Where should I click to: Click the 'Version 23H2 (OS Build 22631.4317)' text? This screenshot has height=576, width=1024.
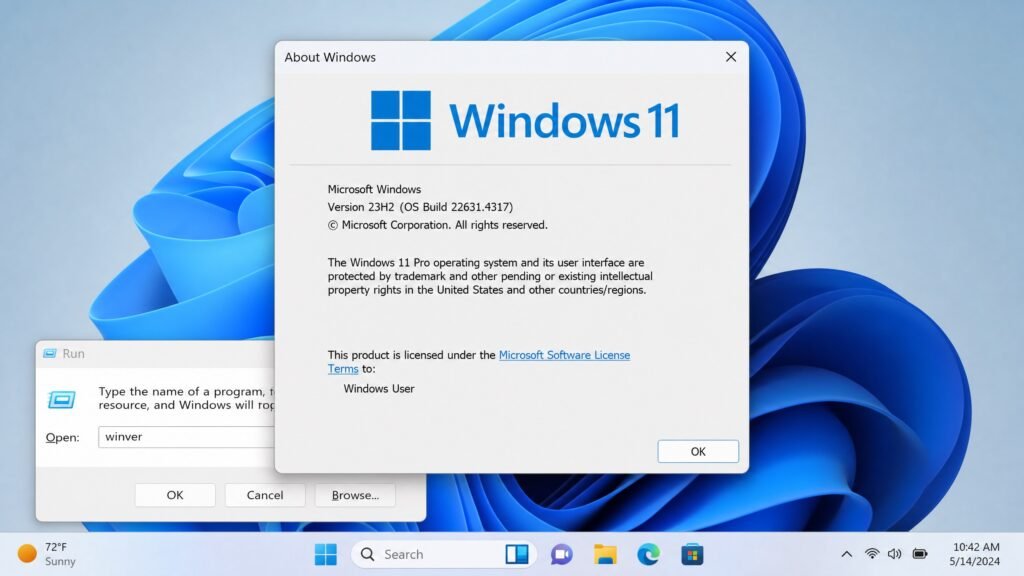420,207
